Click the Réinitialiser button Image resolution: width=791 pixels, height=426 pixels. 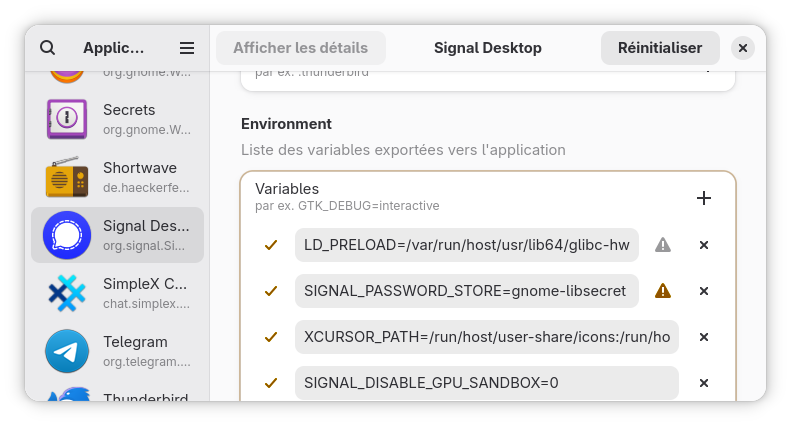(660, 48)
